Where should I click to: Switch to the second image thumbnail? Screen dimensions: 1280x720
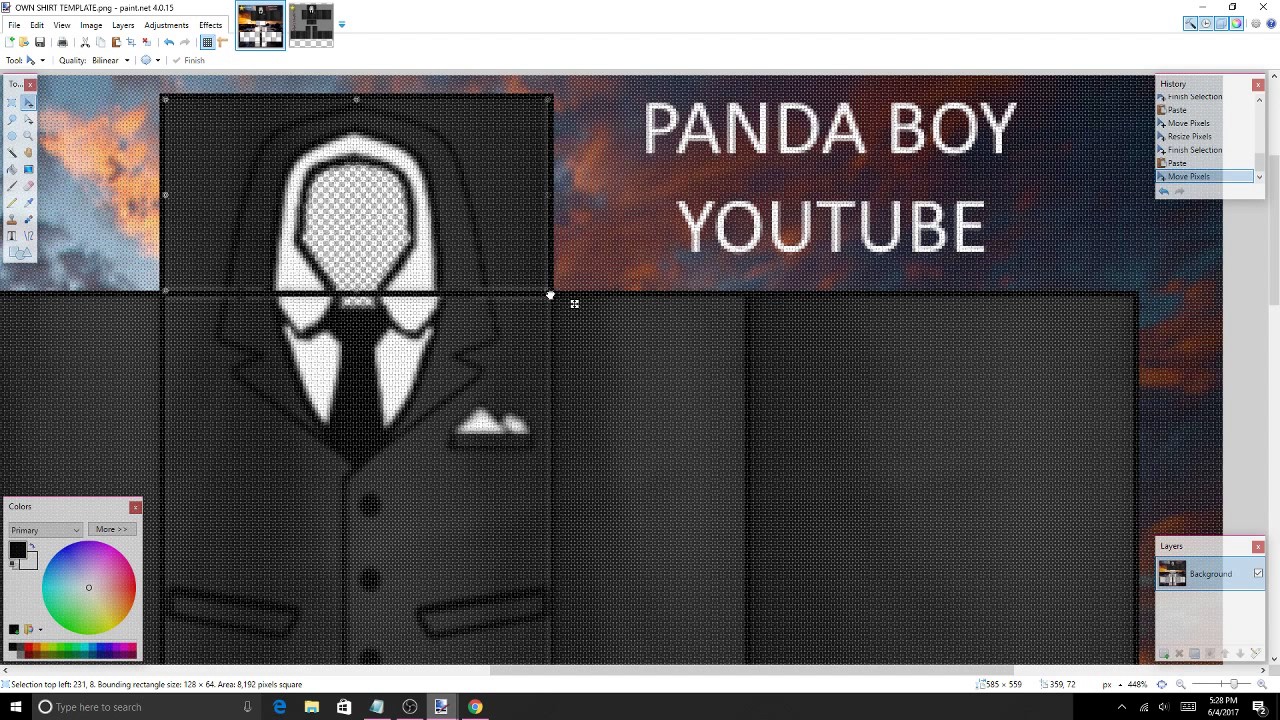(x=311, y=24)
